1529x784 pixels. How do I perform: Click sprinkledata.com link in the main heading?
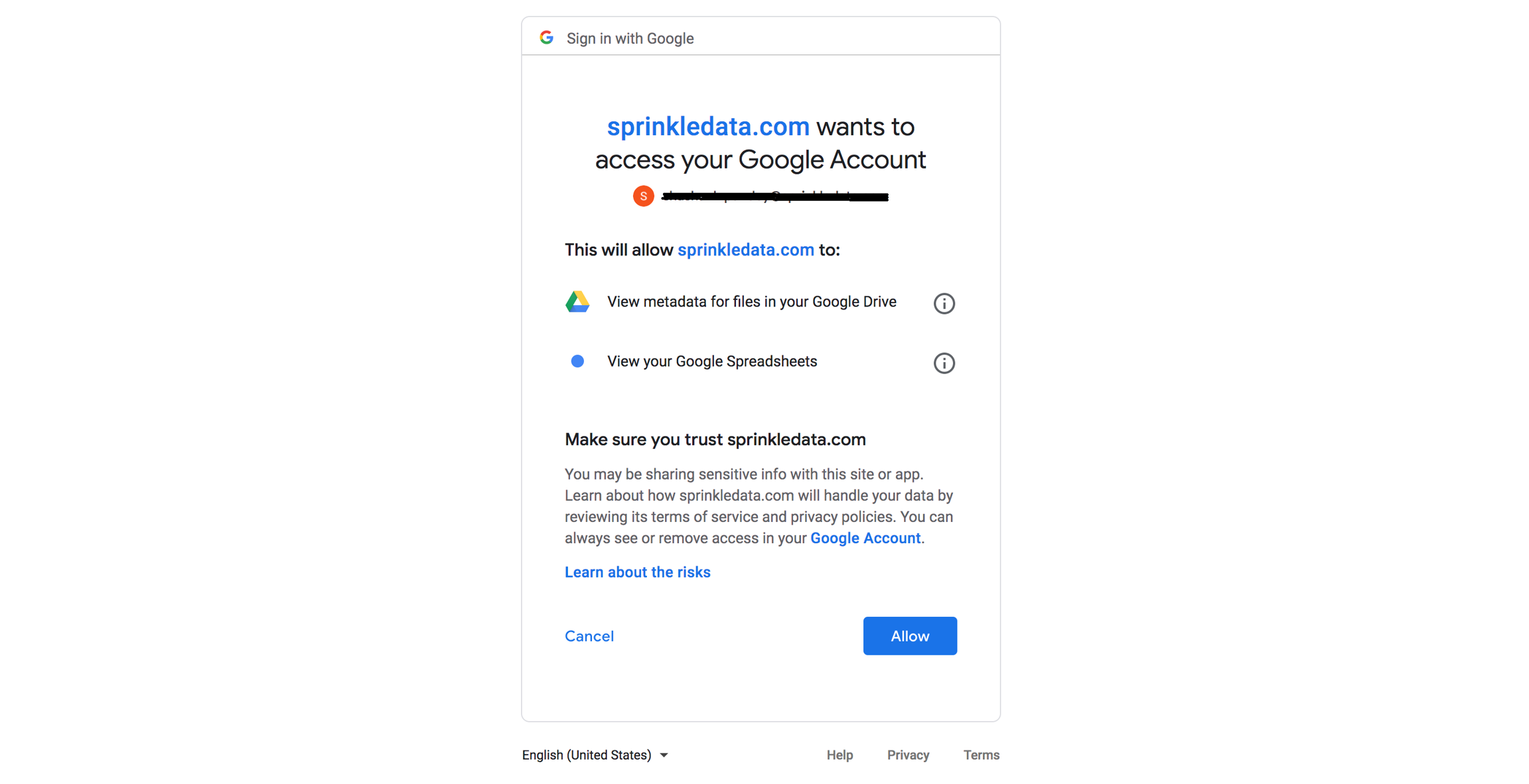(708, 127)
